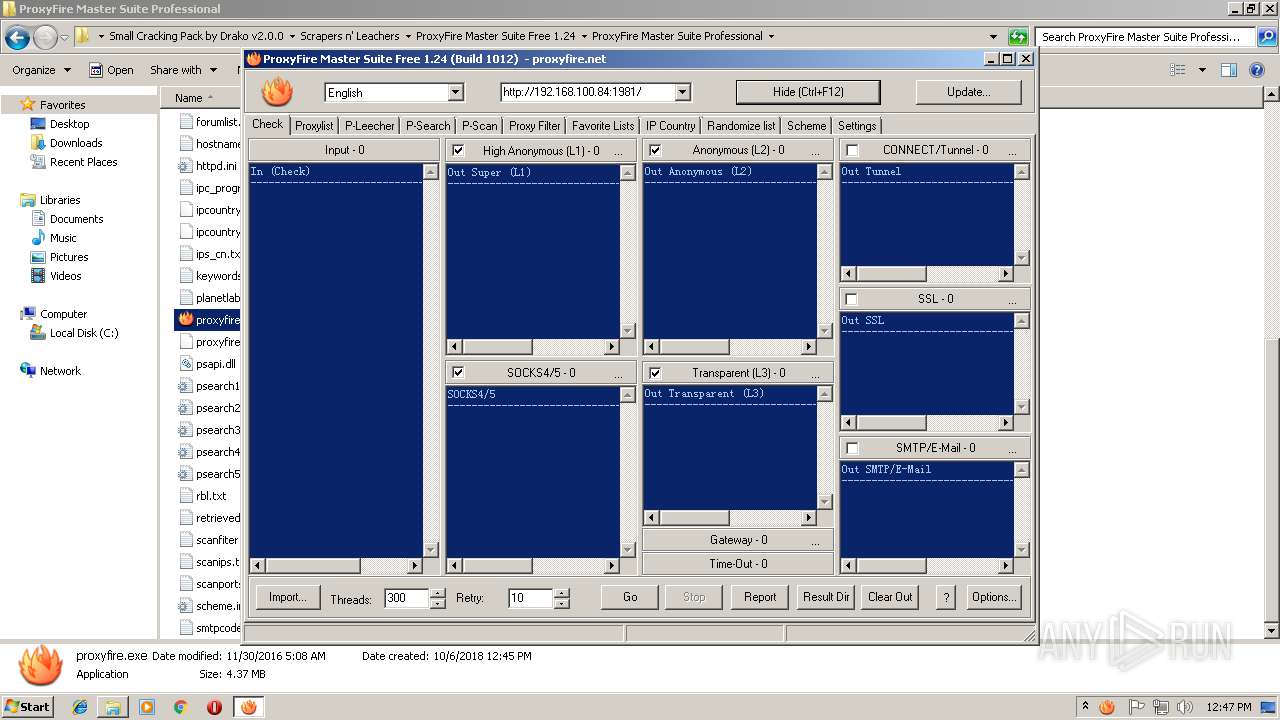The height and width of the screenshot is (720, 1280).
Task: Click ProxyFire flame icon in system tray
Action: click(1107, 707)
